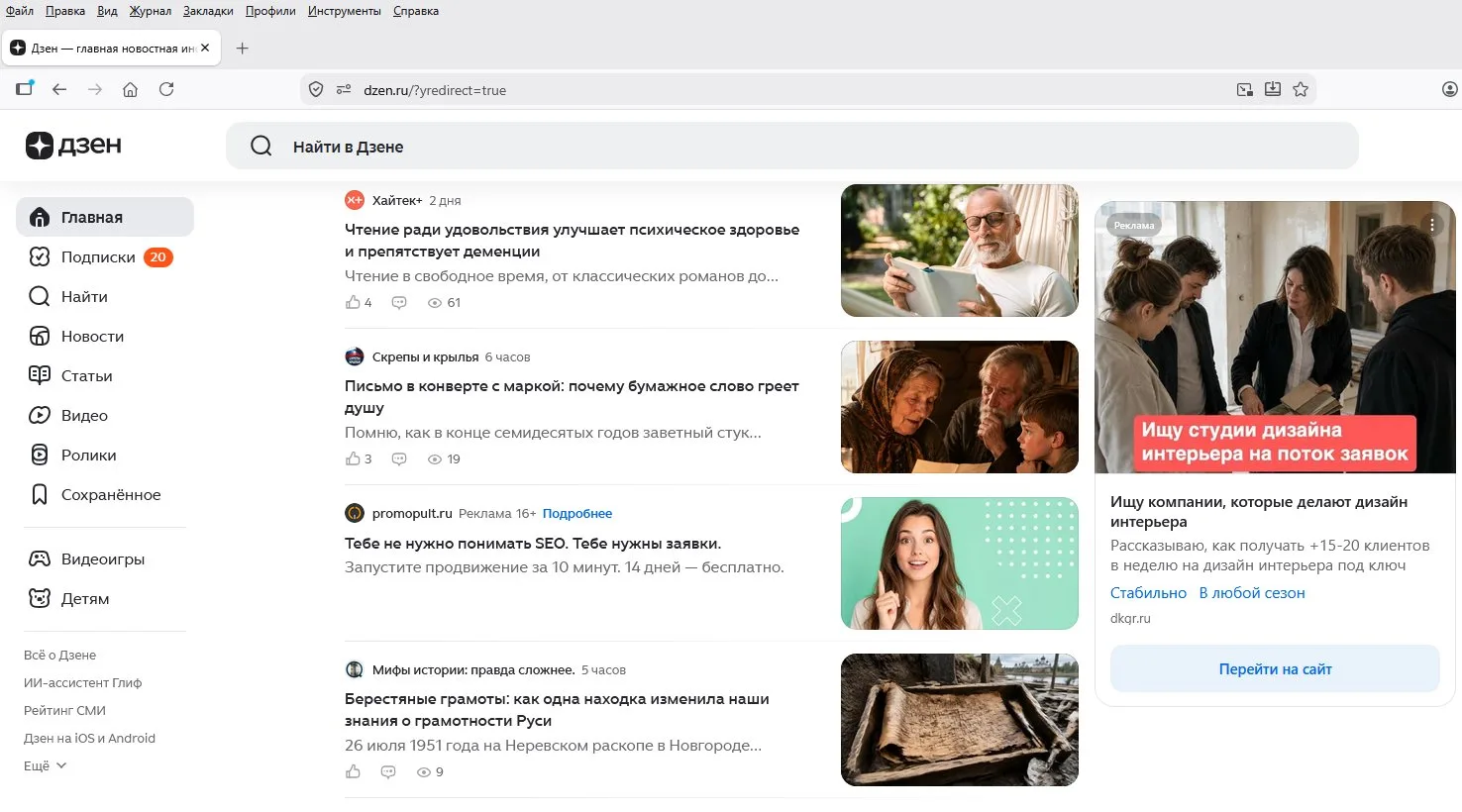Open the Инструменты menu
The image size is (1462, 812).
pos(344,11)
